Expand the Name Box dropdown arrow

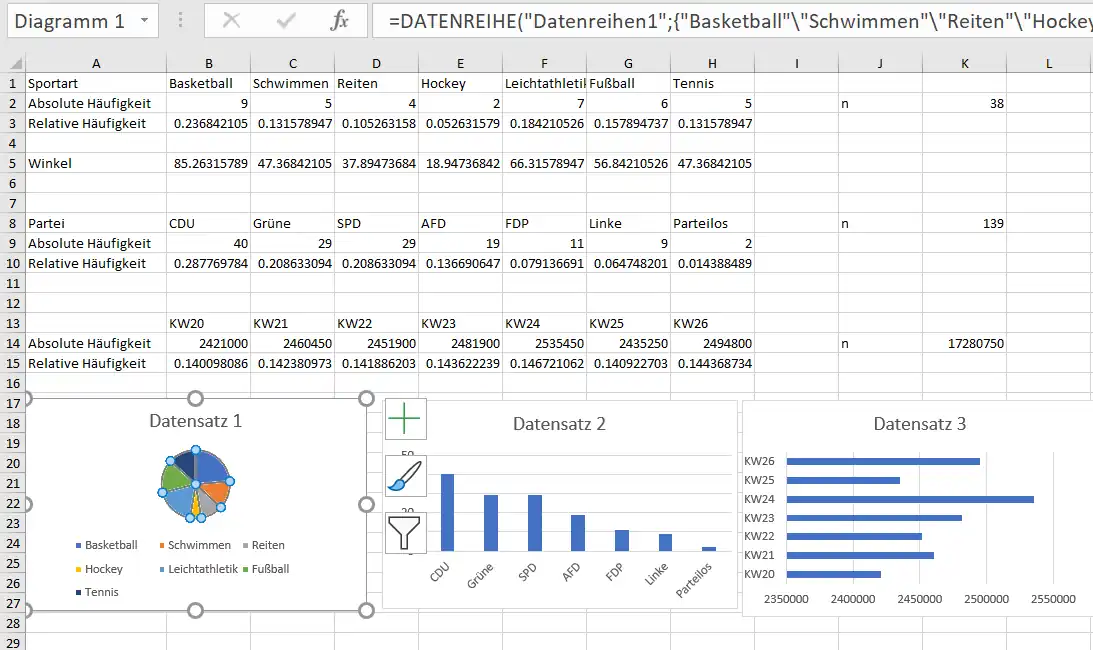pos(145,21)
